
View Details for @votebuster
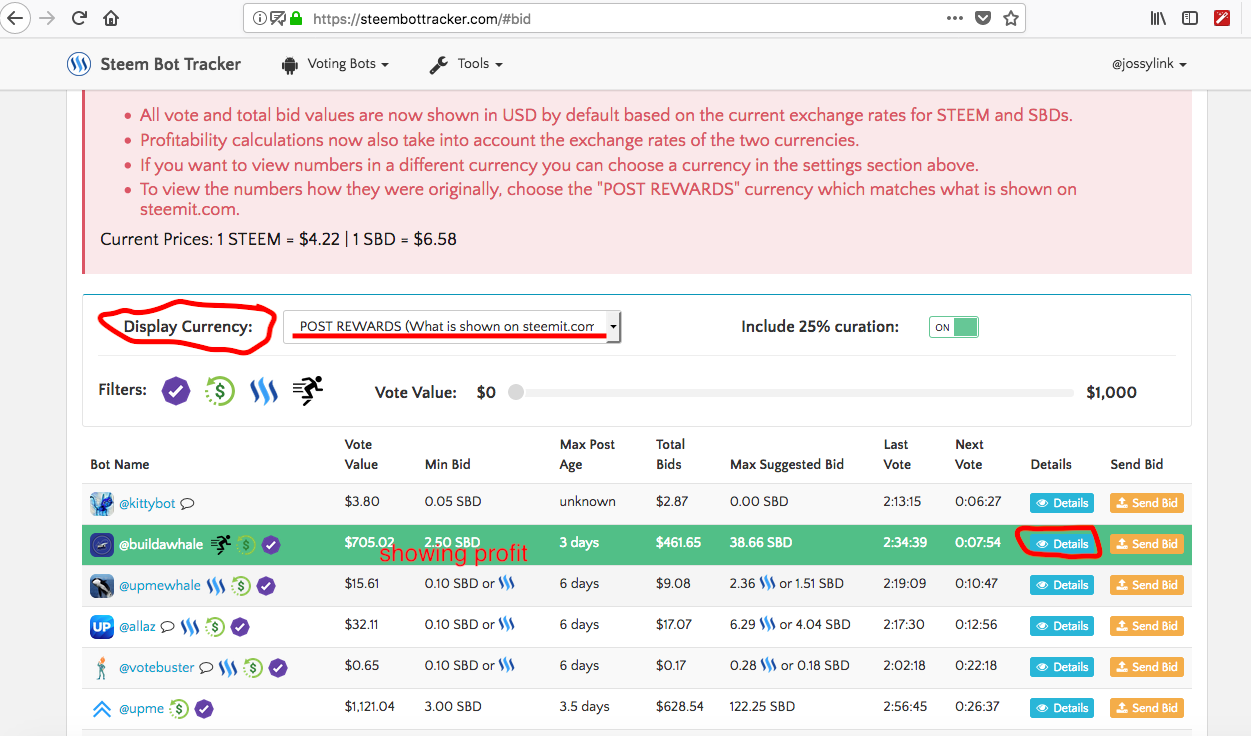pos(1061,667)
